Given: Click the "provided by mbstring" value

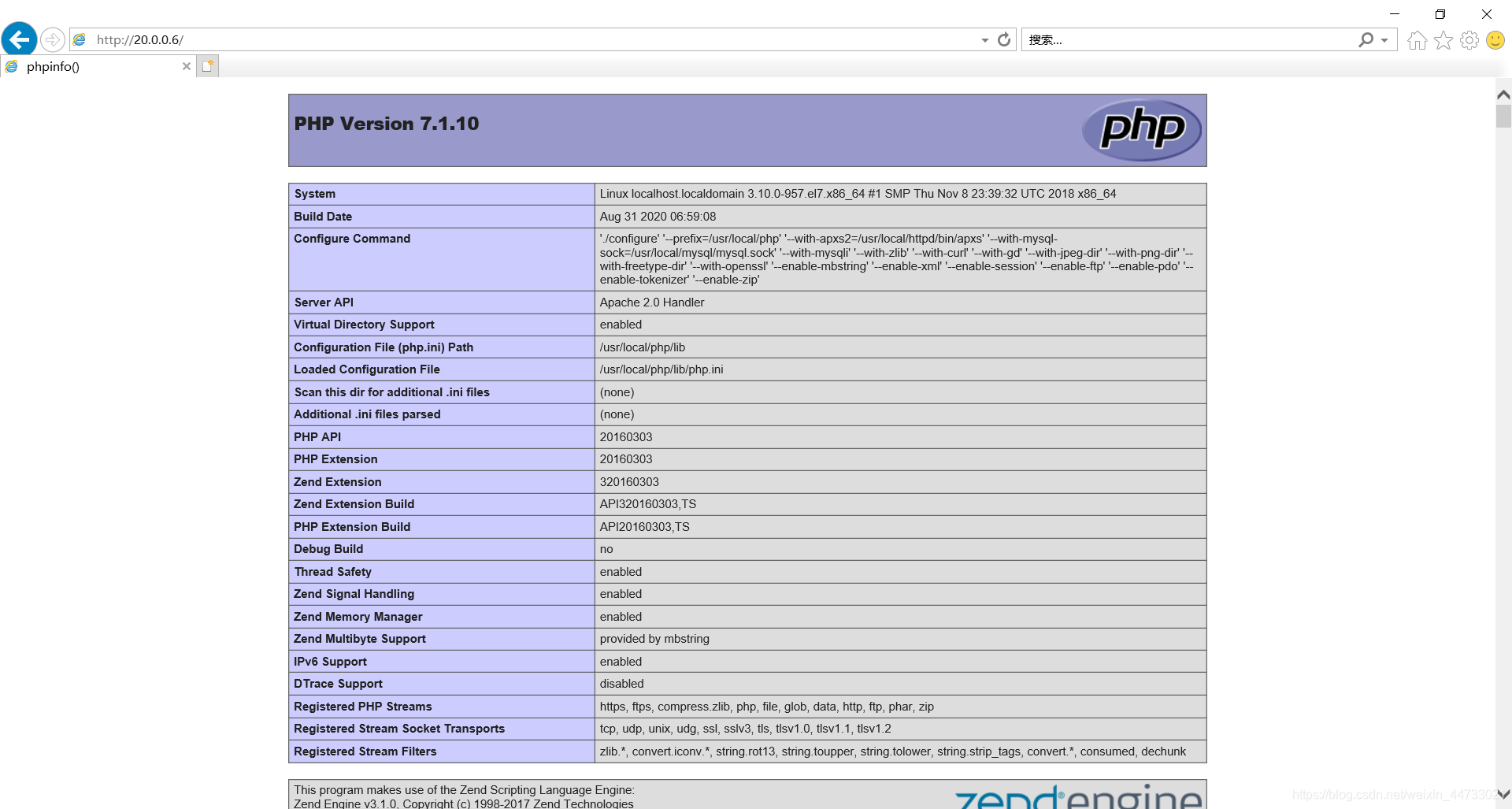Looking at the screenshot, I should coord(654,639).
